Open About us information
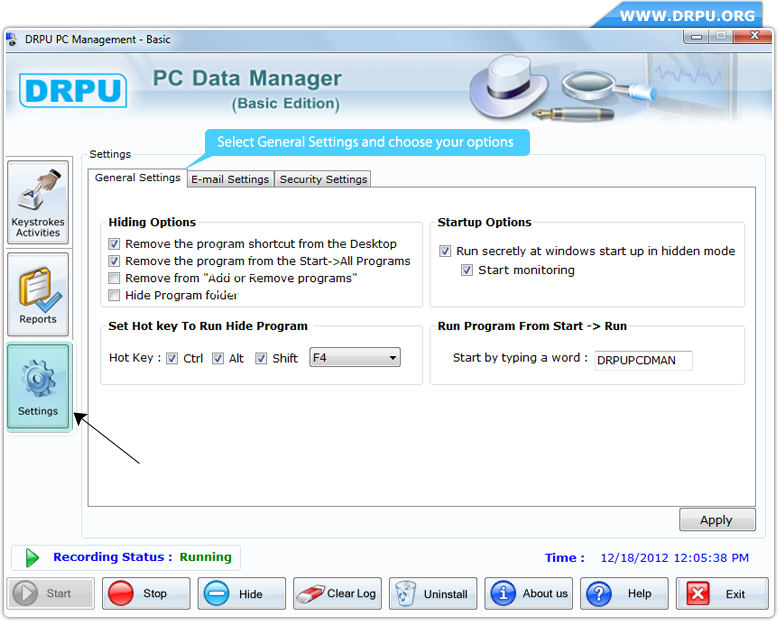The height and width of the screenshot is (621, 778). 528,593
